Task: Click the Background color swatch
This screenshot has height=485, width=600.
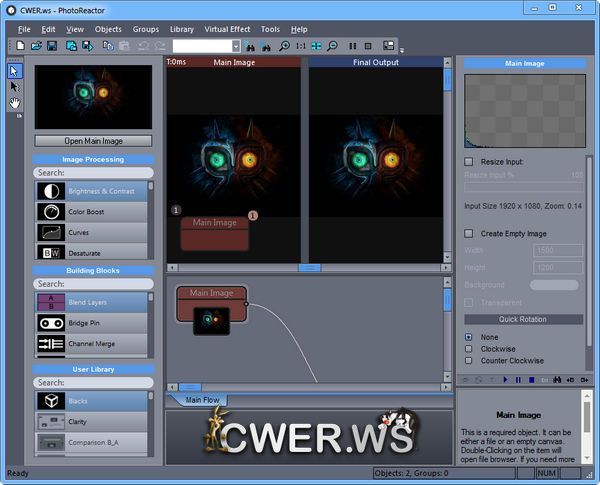Action: tap(553, 285)
